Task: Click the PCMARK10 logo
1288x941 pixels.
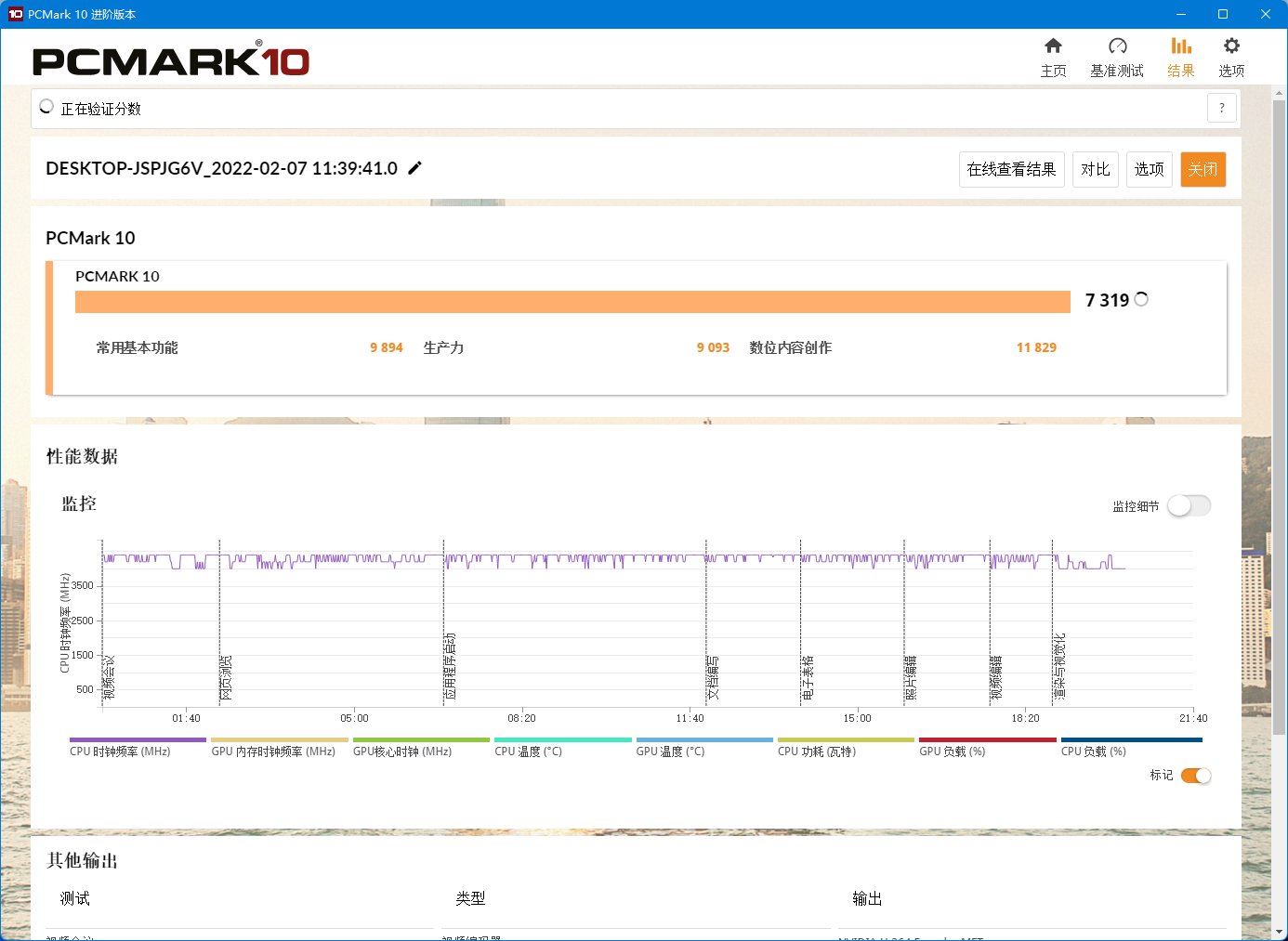Action: tap(171, 60)
